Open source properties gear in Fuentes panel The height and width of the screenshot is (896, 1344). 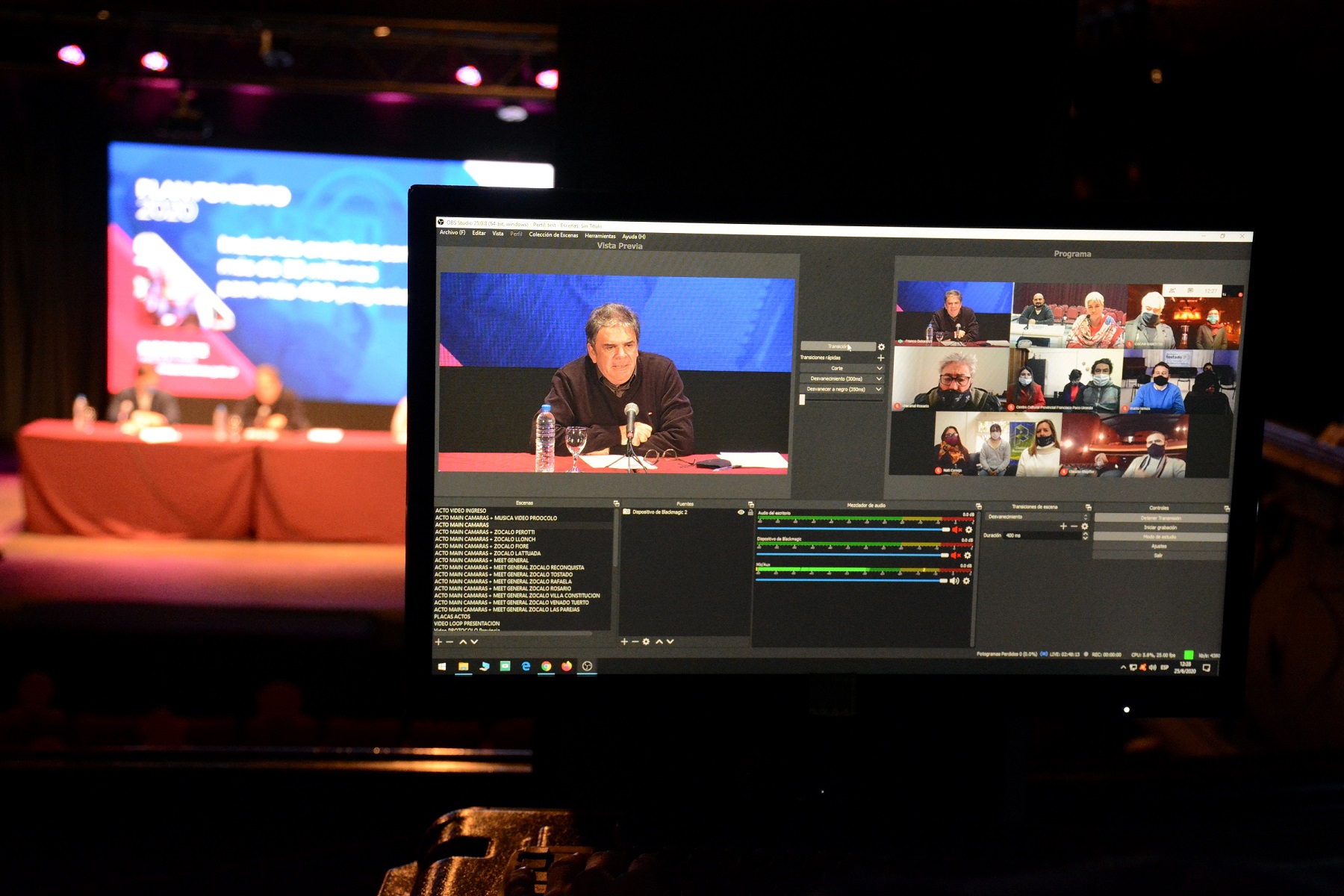(x=647, y=641)
